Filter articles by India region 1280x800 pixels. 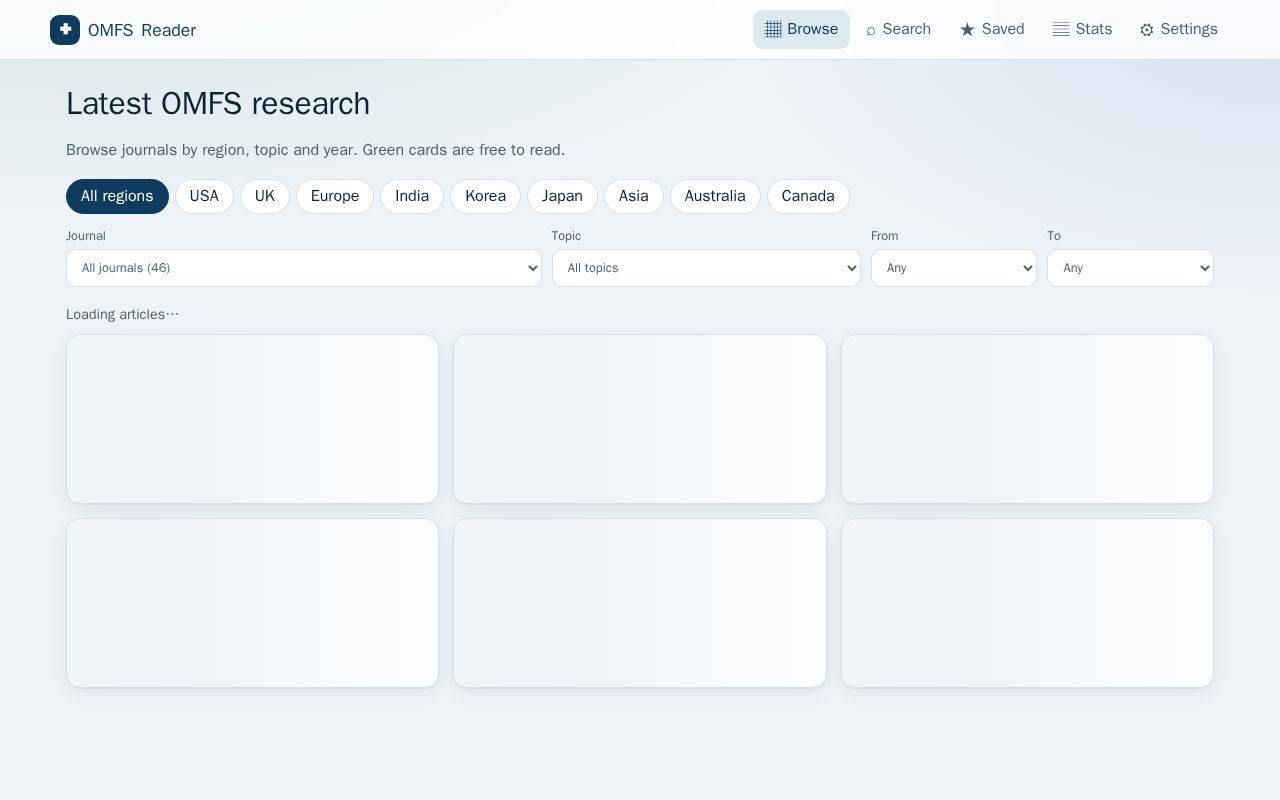point(412,196)
